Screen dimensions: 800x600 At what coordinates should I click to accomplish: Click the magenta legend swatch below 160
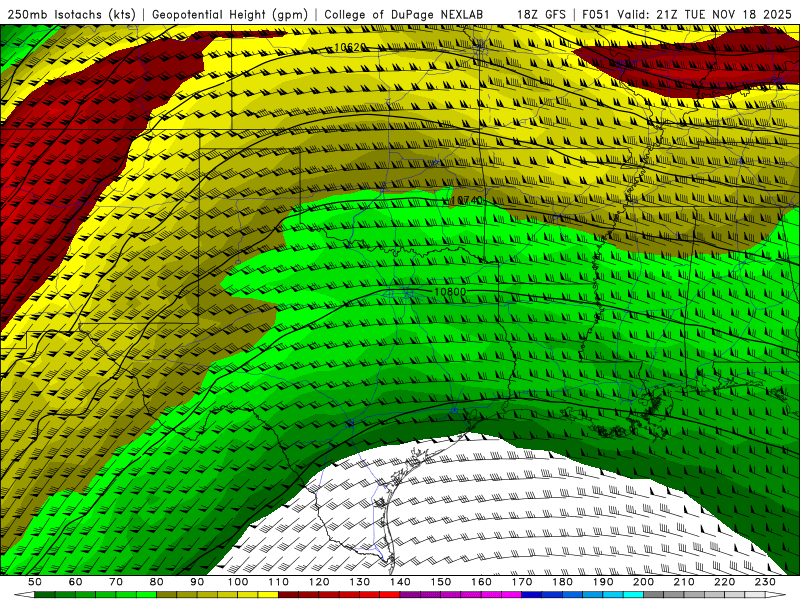[x=491, y=595]
